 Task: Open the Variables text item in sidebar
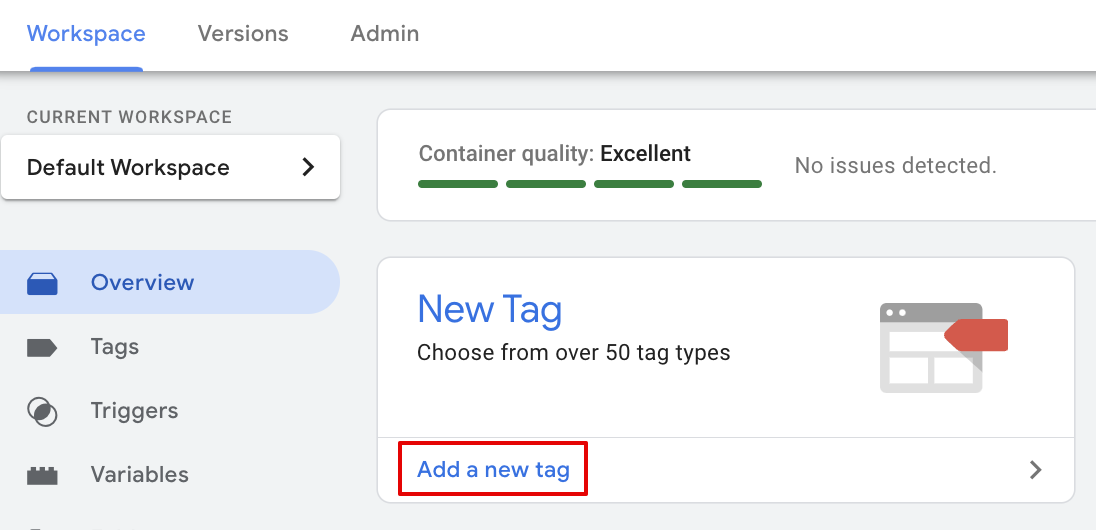tap(139, 475)
